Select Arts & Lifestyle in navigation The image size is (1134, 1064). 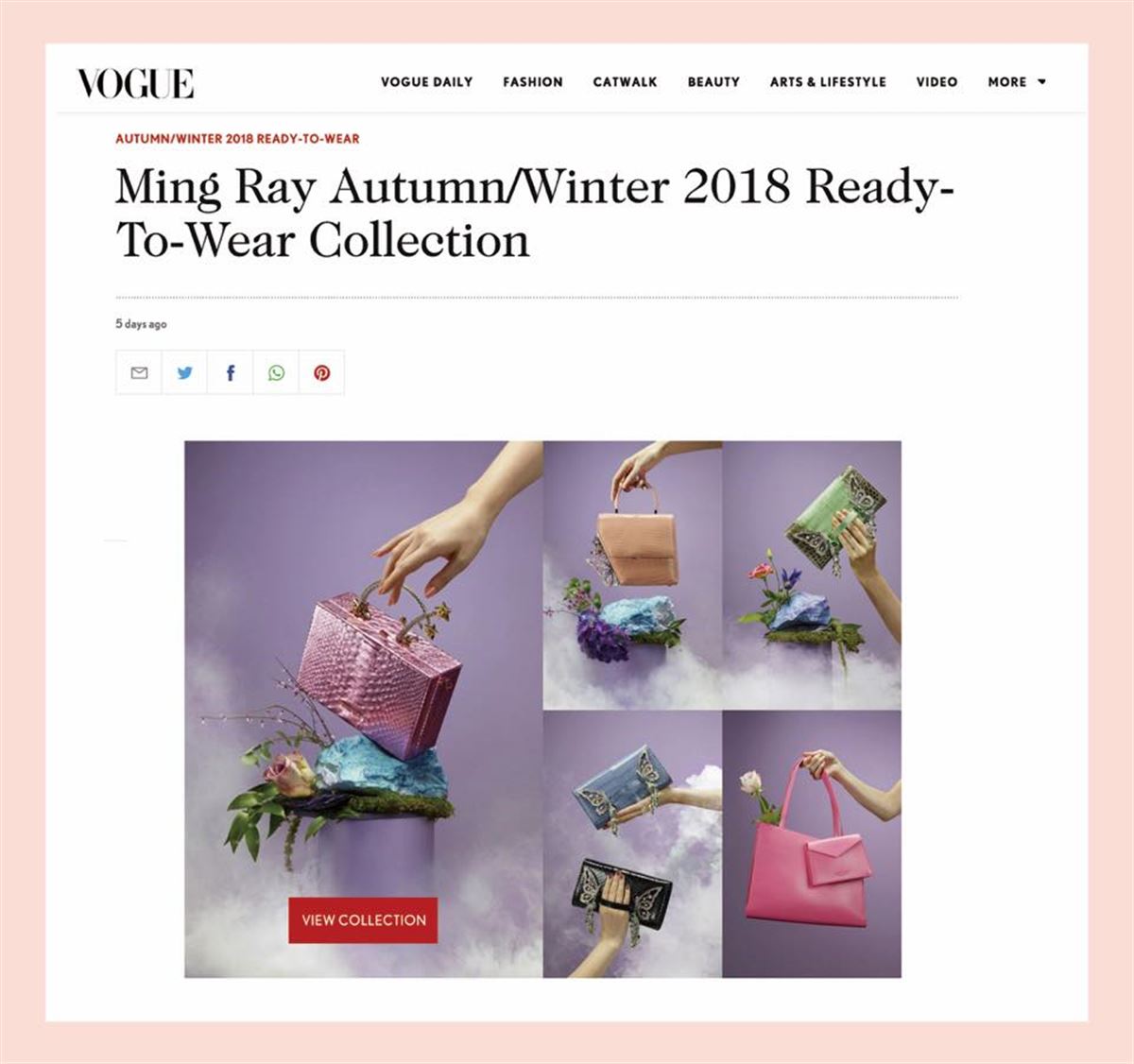tap(828, 82)
